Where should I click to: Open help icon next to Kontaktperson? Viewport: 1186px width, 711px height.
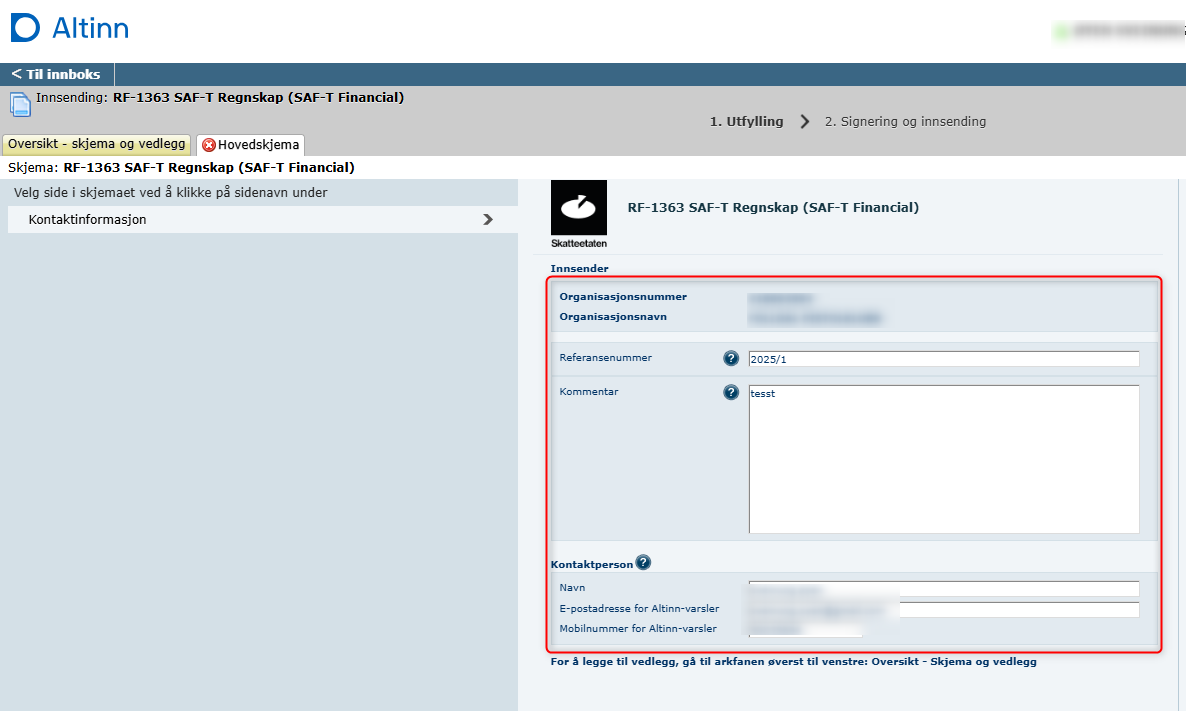coord(643,563)
